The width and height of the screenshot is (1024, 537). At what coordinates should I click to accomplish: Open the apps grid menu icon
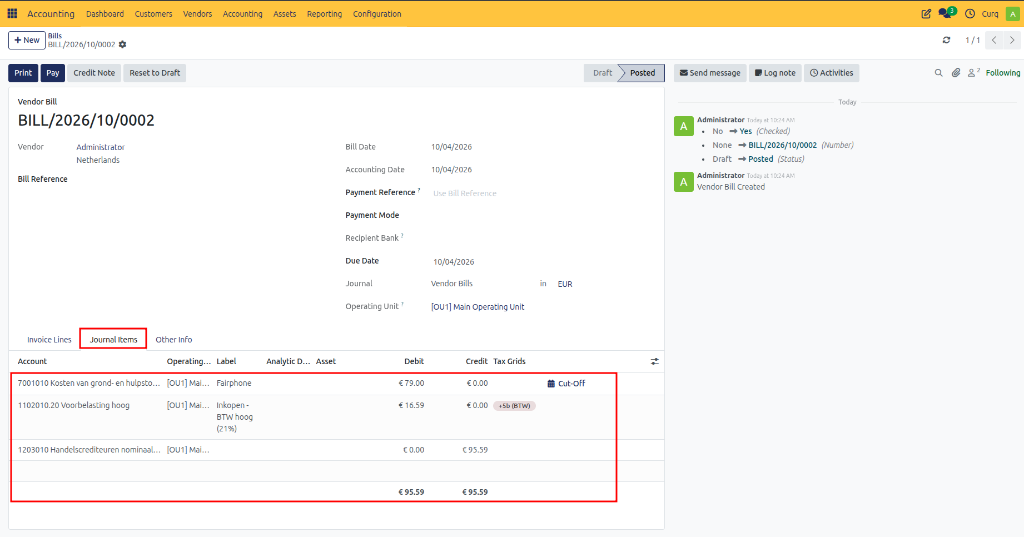pyautogui.click(x=12, y=13)
